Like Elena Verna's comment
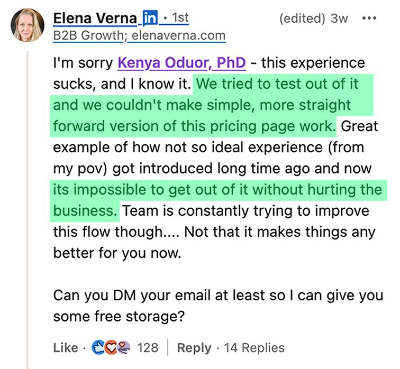The image size is (400, 369). tap(65, 348)
